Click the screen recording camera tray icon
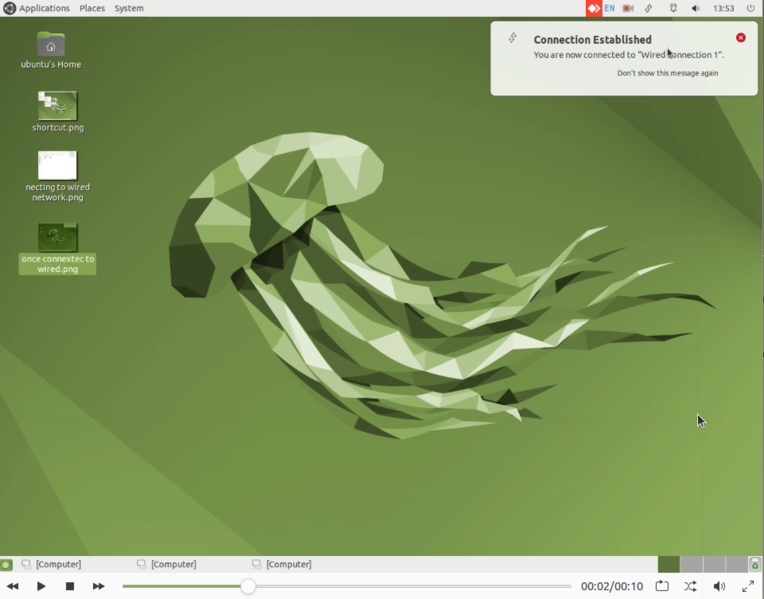This screenshot has height=599, width=764. point(628,8)
